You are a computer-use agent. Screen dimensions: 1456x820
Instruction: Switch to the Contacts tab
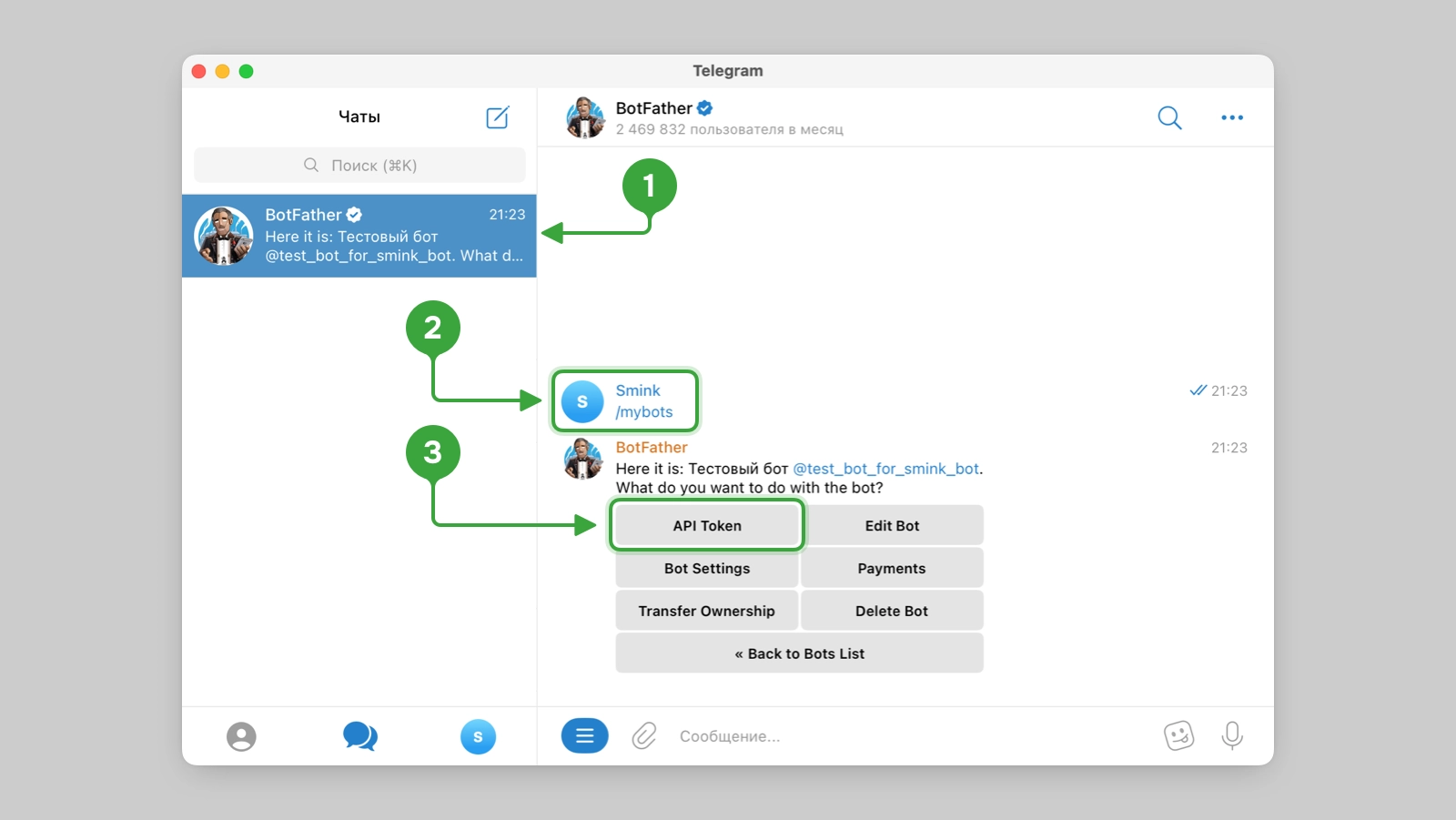click(241, 736)
